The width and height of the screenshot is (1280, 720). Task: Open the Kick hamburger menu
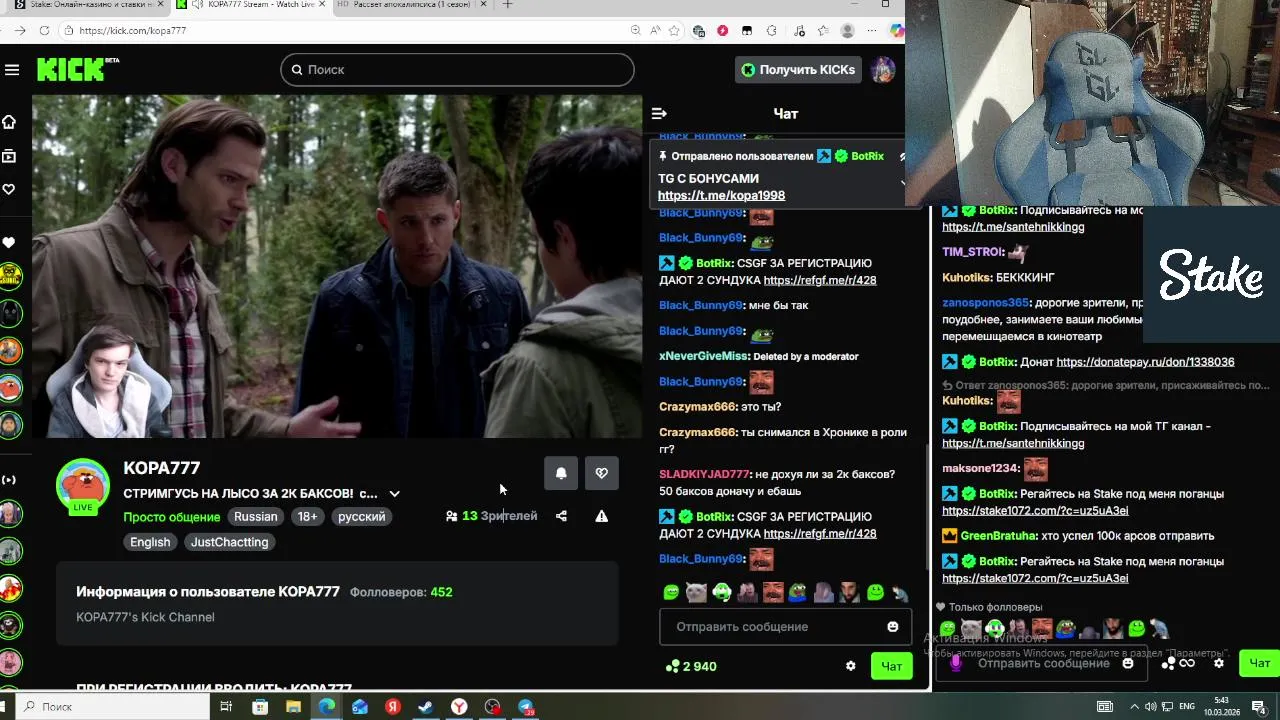click(12, 69)
